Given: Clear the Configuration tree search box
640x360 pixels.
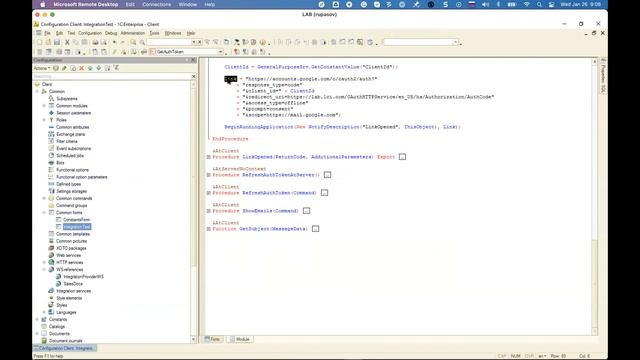Looking at the screenshot, I should point(193,76).
